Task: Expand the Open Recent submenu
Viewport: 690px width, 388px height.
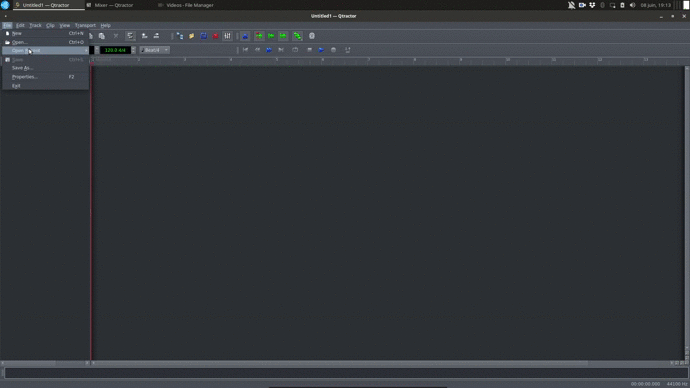Action: 45,51
